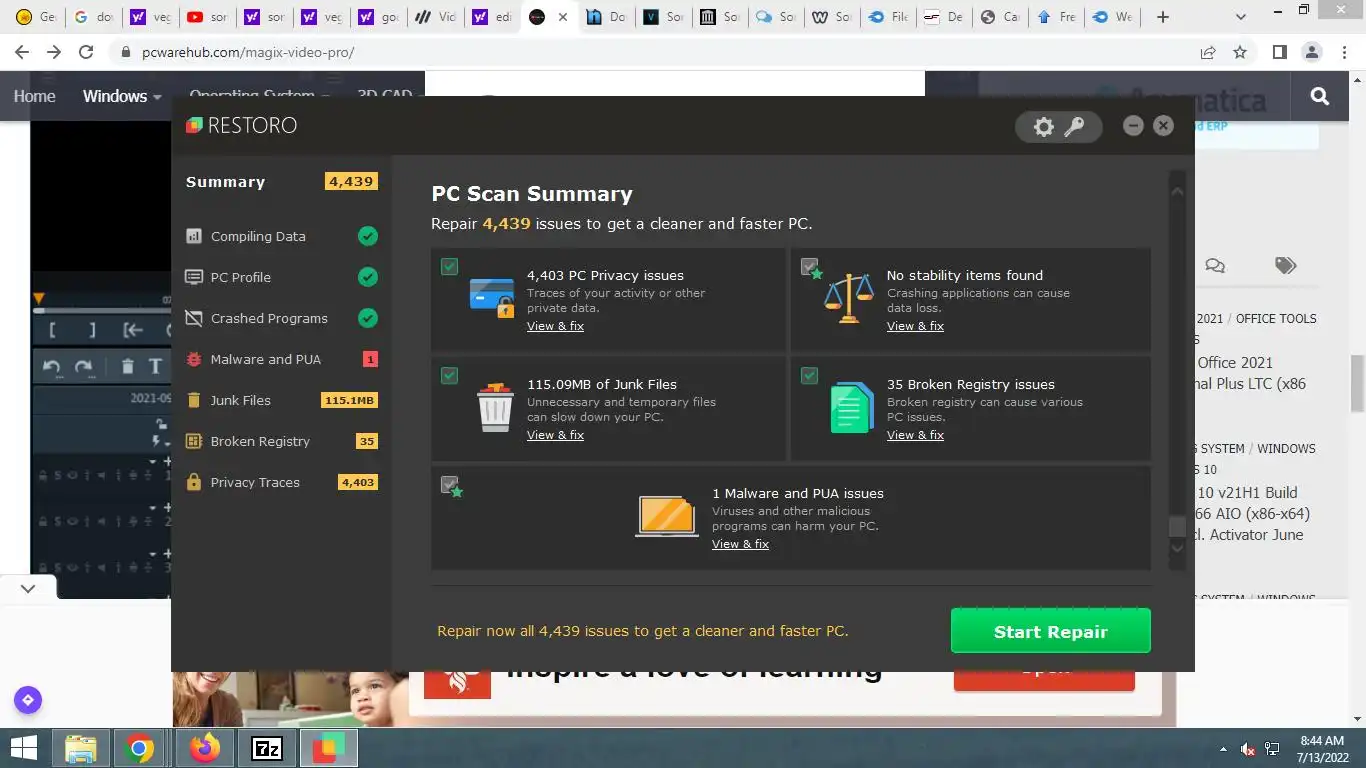
Task: Switch to the Wikipedia tab
Action: tap(834, 17)
